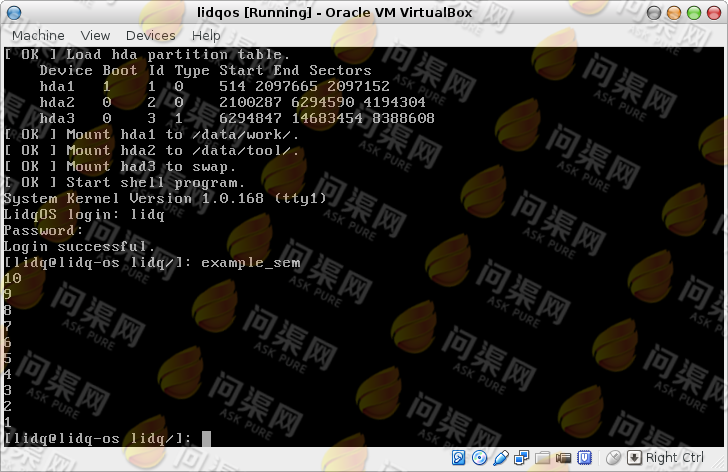Image resolution: width=728 pixels, height=472 pixels.
Task: Maximize the window with green button
Action: click(694, 13)
